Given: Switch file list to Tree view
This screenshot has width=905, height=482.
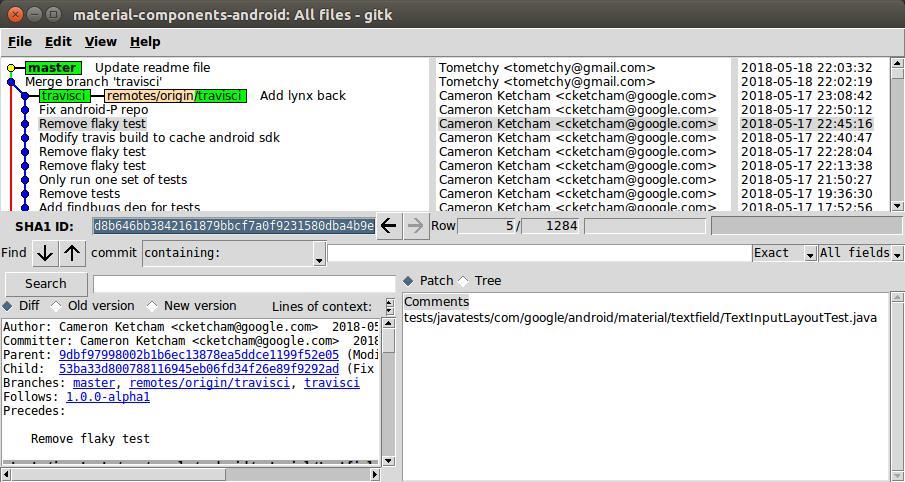Looking at the screenshot, I should pos(463,281).
